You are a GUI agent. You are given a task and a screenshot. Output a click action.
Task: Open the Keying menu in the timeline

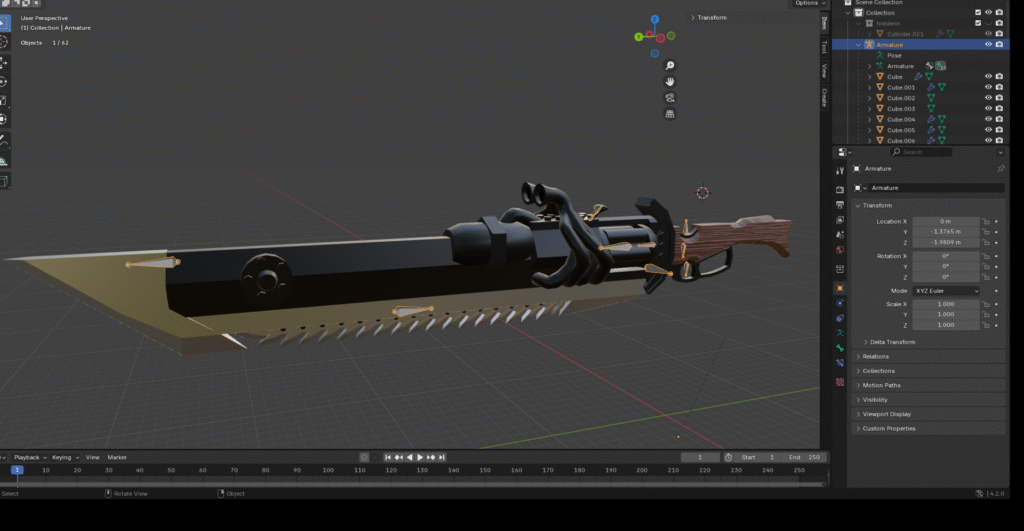[65, 457]
